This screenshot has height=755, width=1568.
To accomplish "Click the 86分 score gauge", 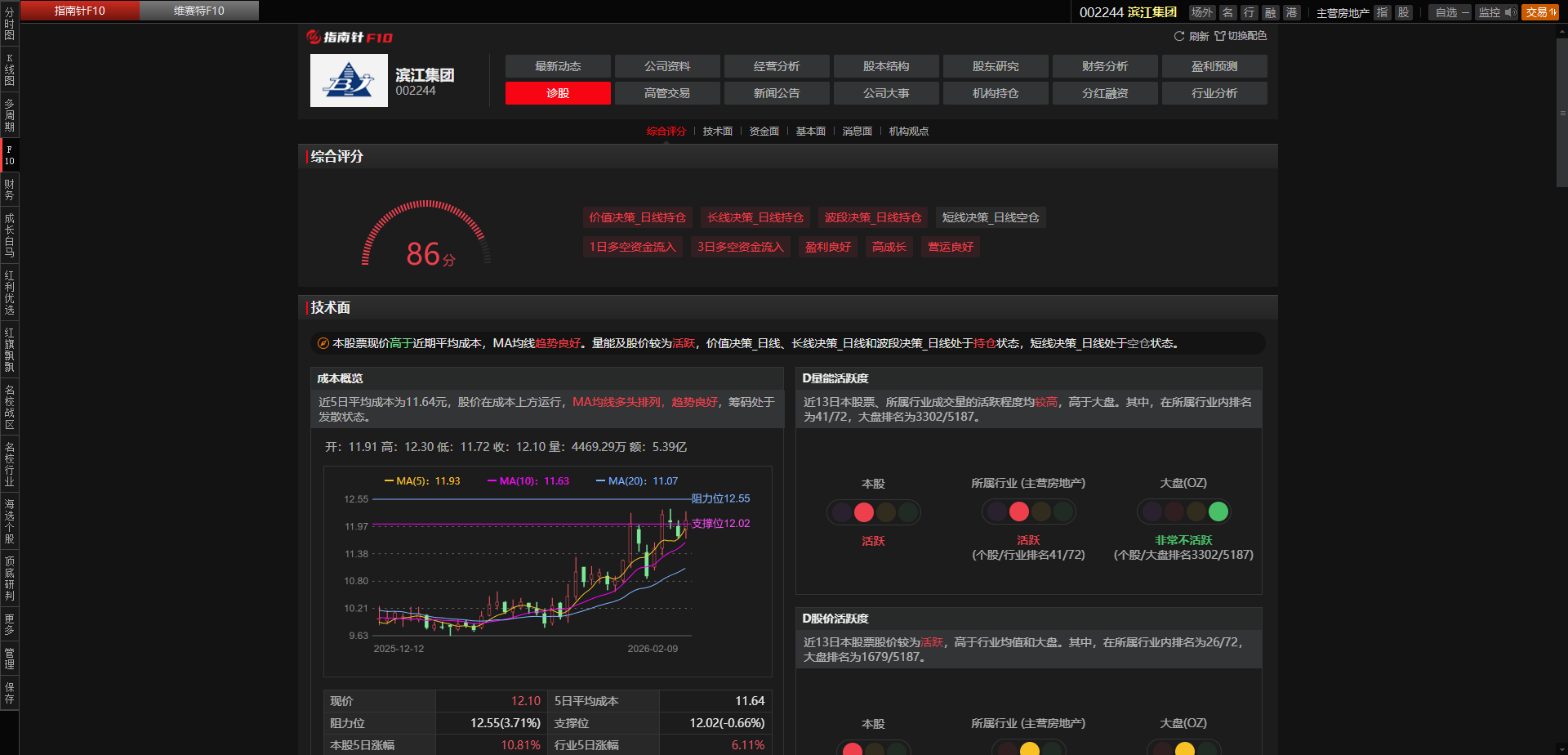I will point(426,235).
